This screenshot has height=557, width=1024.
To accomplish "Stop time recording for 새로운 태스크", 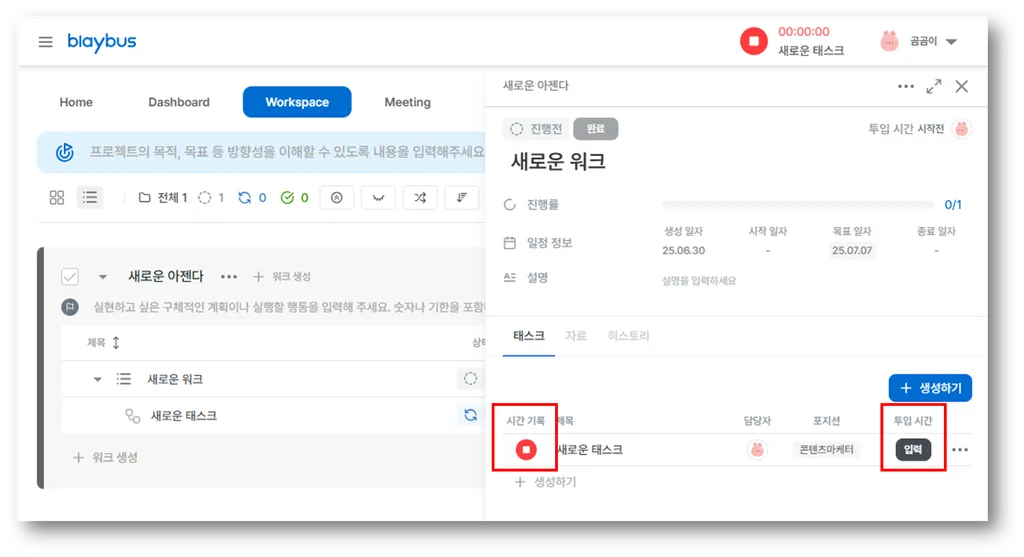I will coord(526,450).
